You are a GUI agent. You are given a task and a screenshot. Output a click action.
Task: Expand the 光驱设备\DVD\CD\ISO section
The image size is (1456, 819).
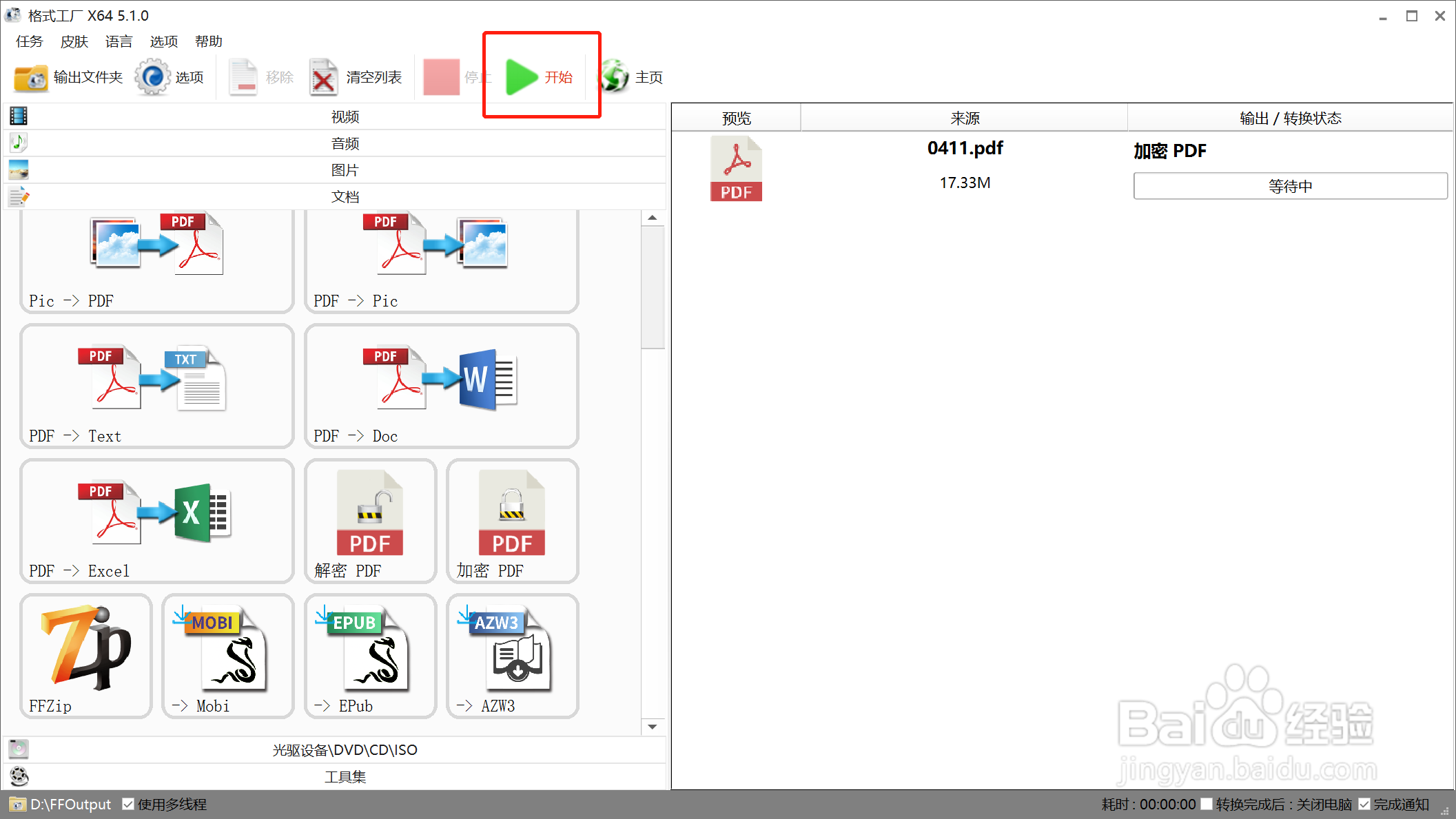click(x=345, y=749)
